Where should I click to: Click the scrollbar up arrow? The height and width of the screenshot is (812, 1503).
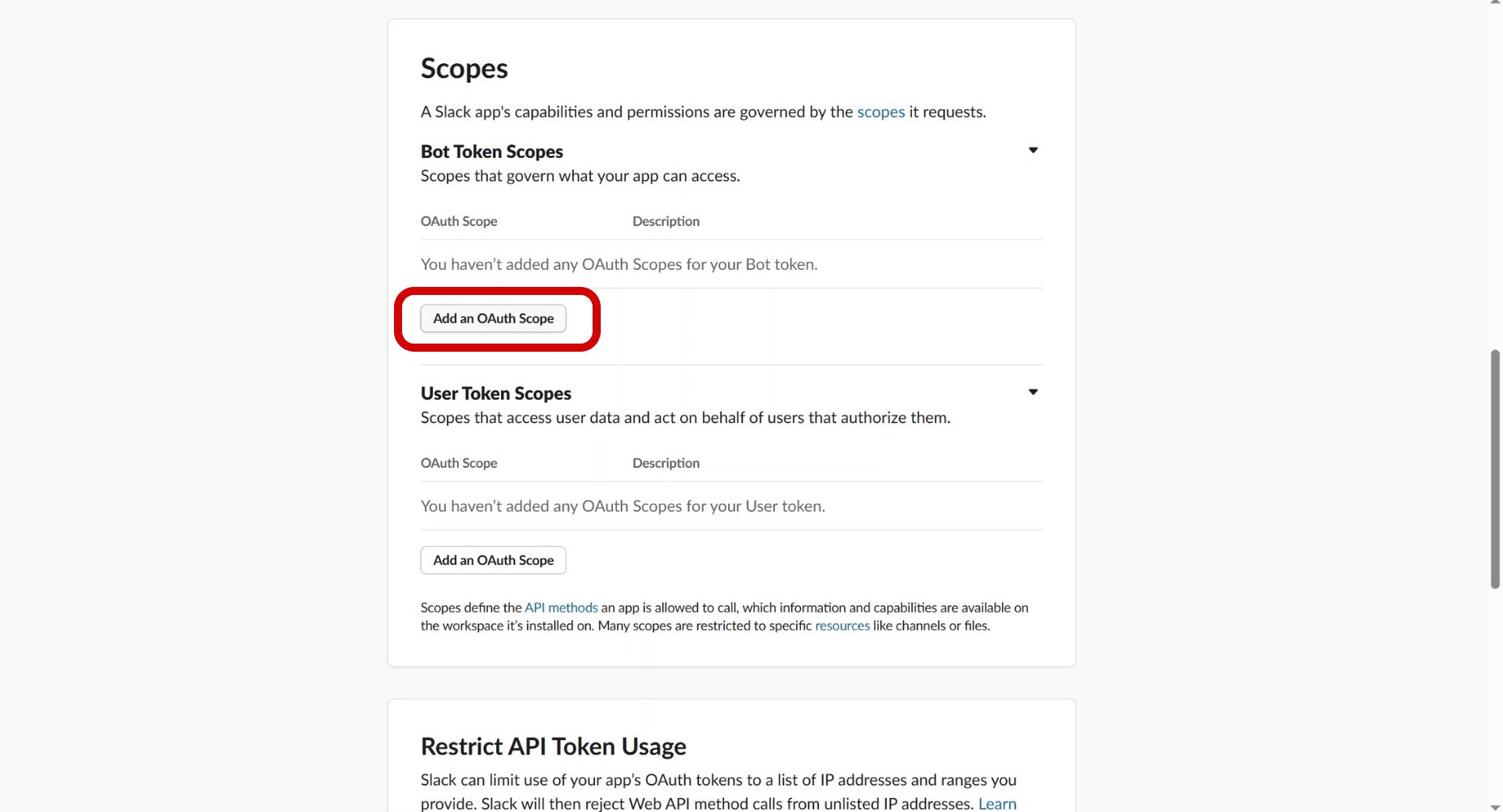1495,2
